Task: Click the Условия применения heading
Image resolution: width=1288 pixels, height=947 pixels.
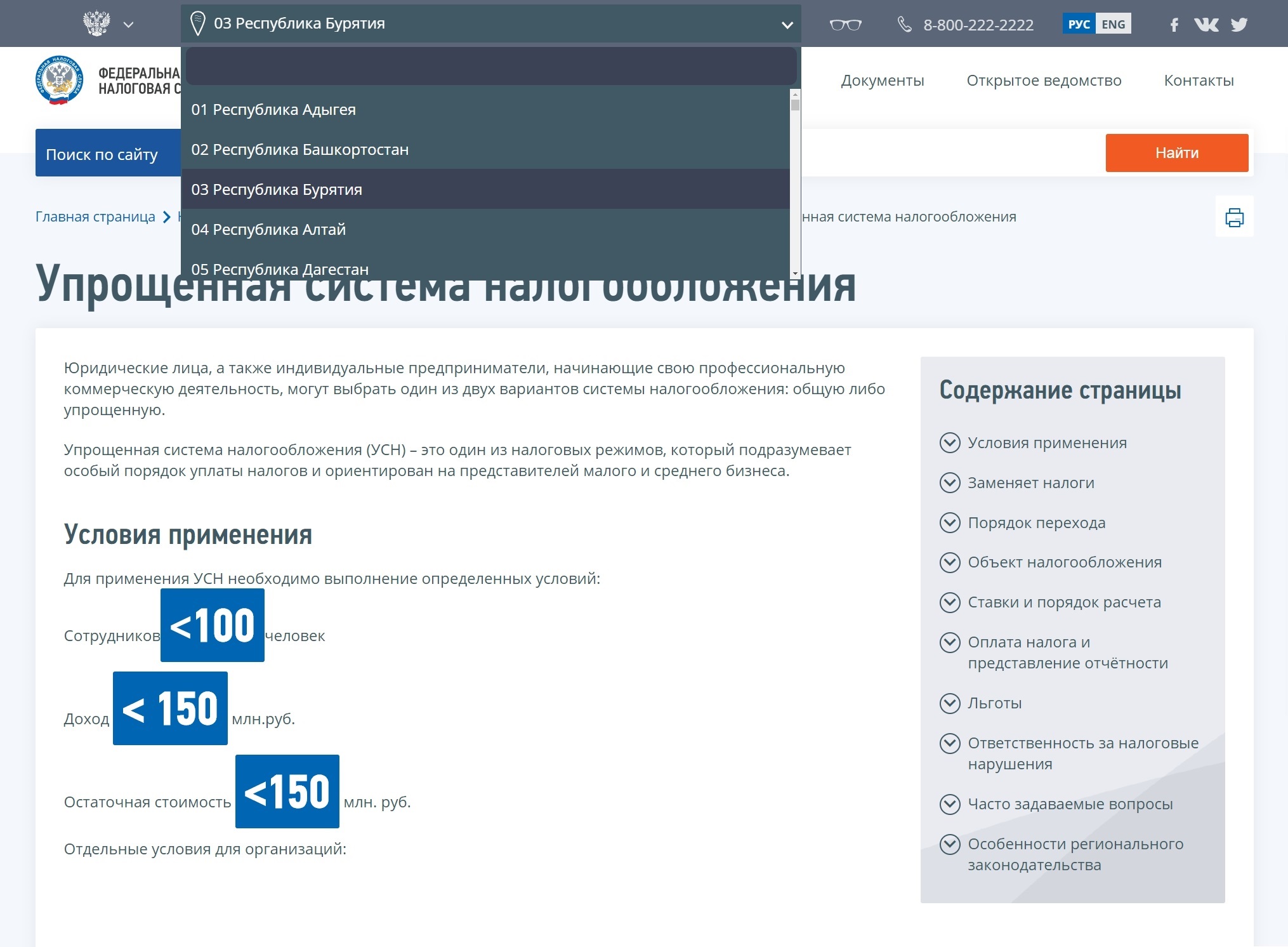Action: [x=188, y=534]
